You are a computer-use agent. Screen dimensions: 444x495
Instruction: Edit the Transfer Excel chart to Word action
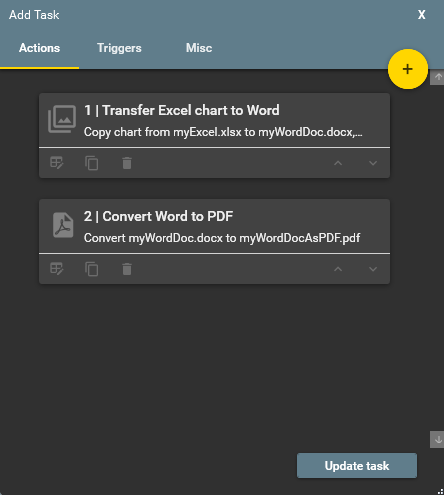pyautogui.click(x=57, y=163)
